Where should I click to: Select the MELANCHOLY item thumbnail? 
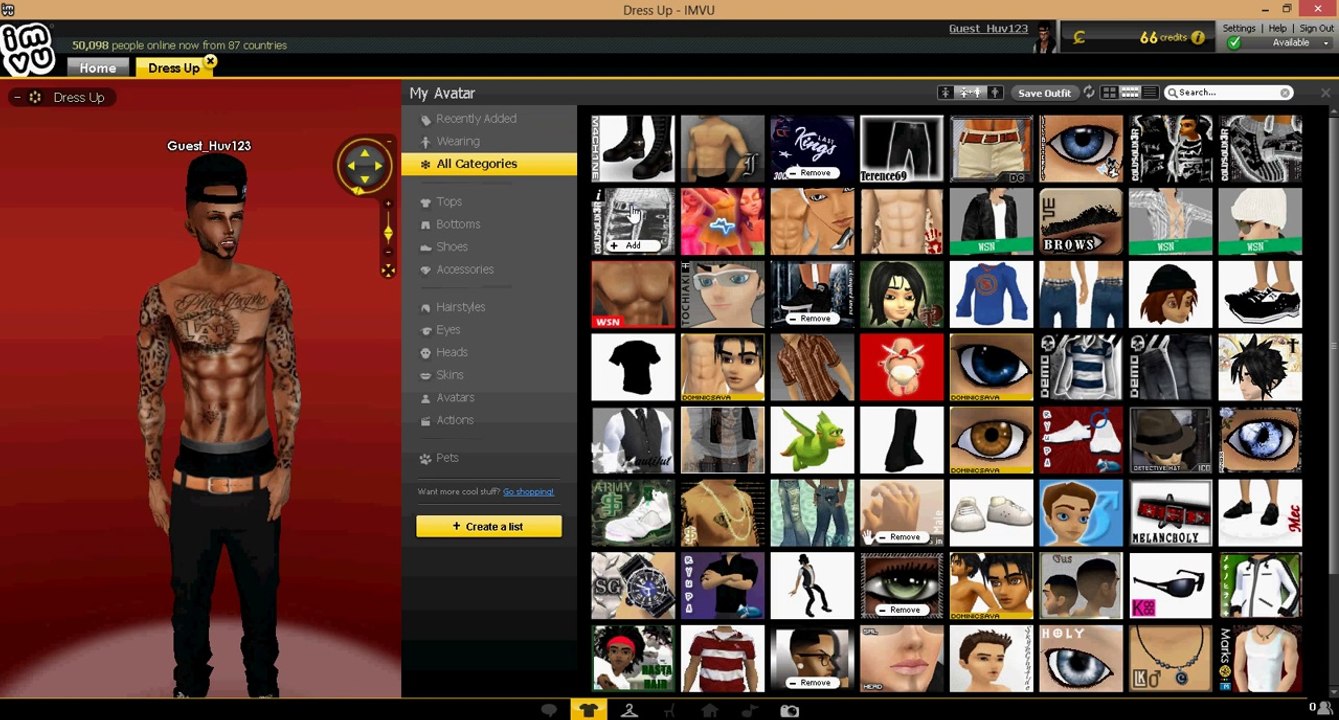click(x=1170, y=512)
